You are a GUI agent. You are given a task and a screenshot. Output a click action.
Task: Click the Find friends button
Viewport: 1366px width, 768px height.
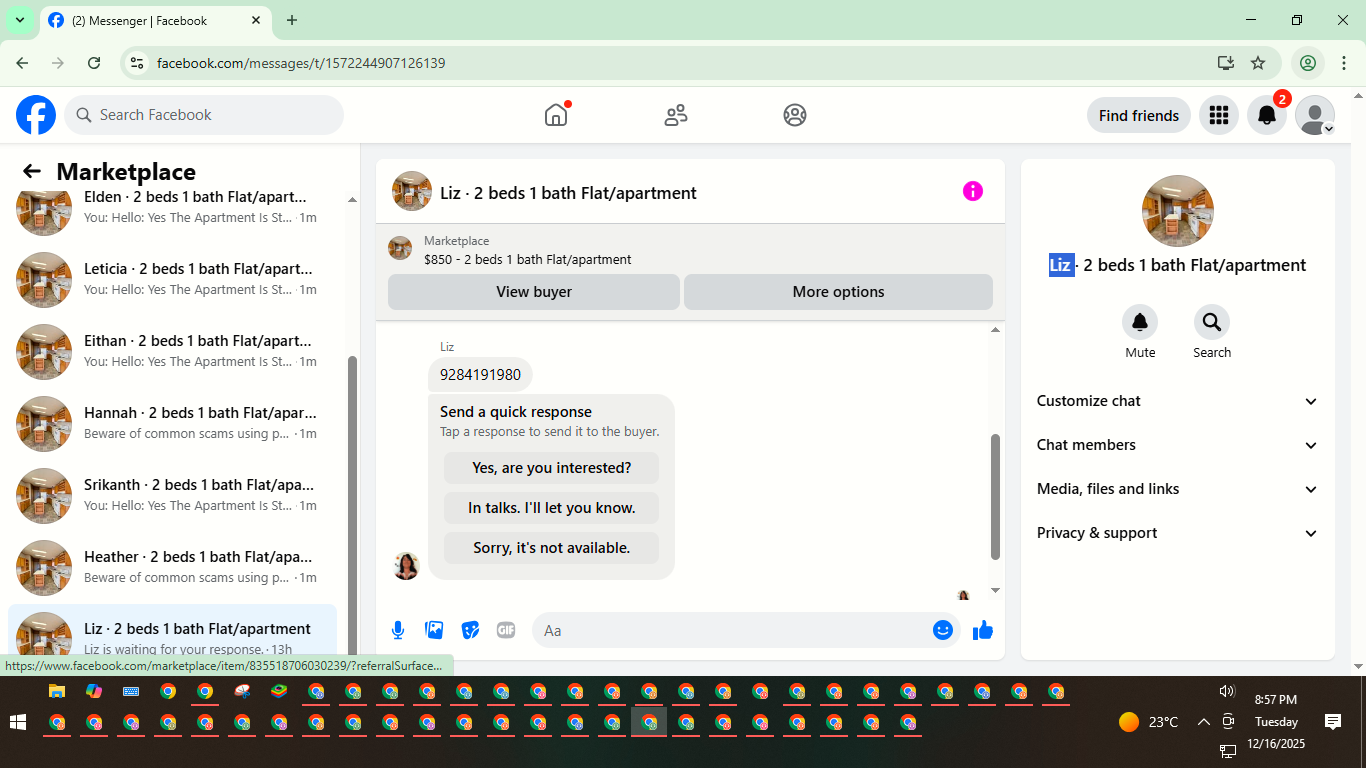(1138, 115)
